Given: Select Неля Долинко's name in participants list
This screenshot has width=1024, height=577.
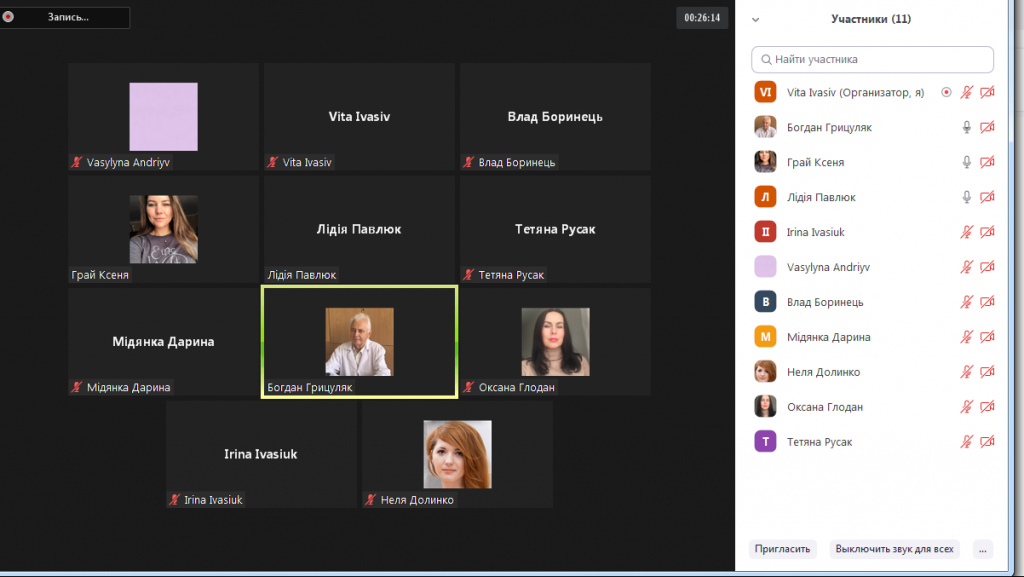Looking at the screenshot, I should [x=823, y=372].
